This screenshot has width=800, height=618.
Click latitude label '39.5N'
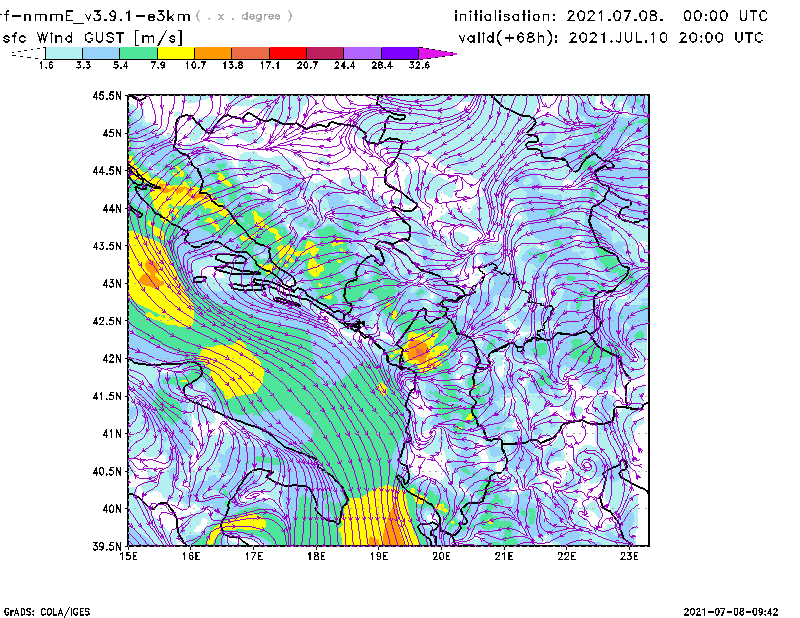[x=107, y=546]
